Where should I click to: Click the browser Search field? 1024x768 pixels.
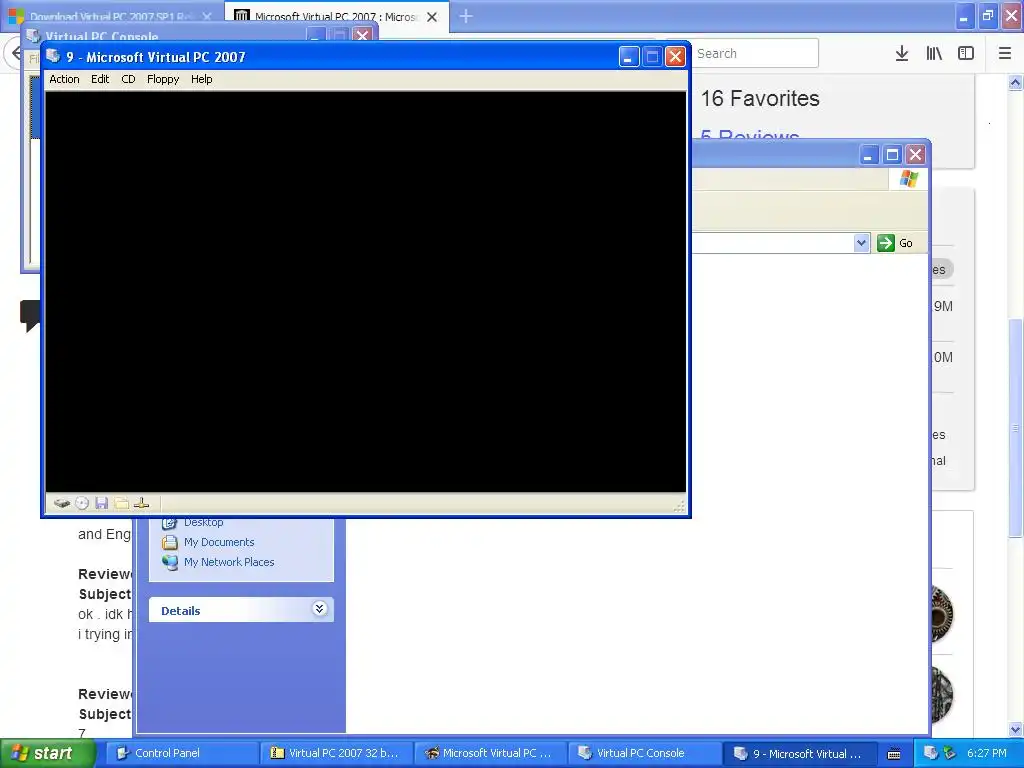tap(754, 54)
